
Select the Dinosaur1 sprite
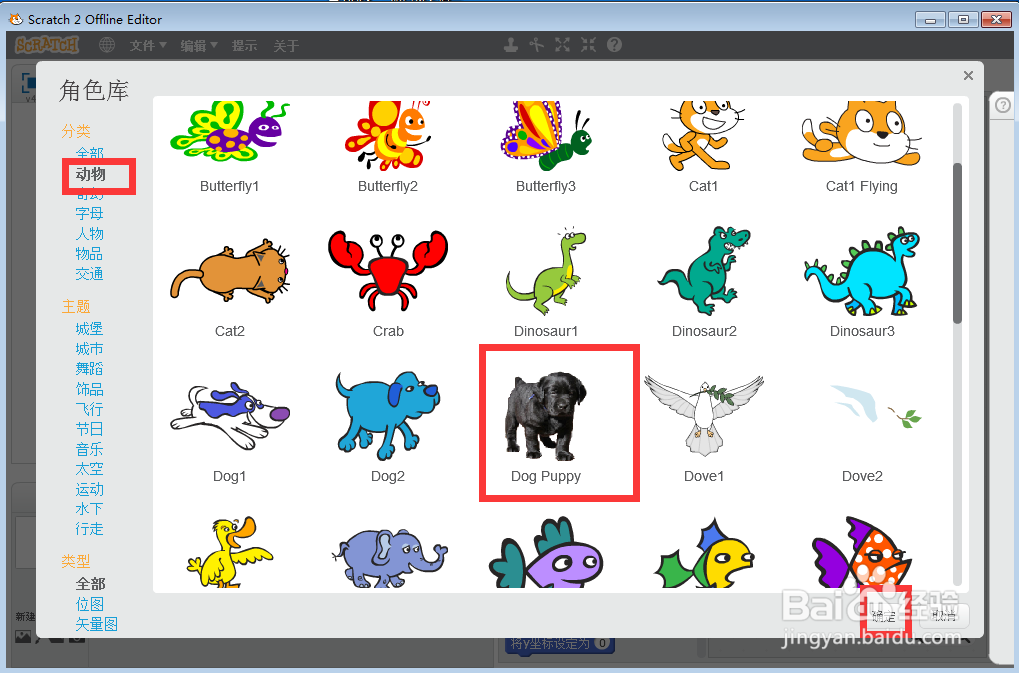[546, 281]
